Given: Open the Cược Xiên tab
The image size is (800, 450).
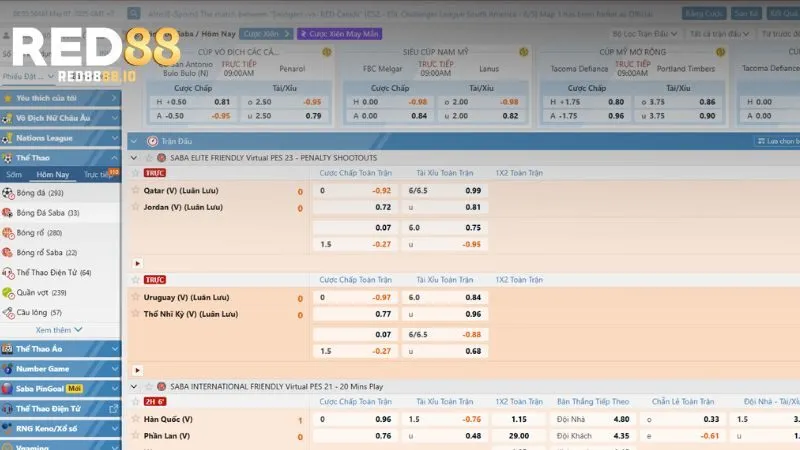Looking at the screenshot, I should click(x=266, y=34).
